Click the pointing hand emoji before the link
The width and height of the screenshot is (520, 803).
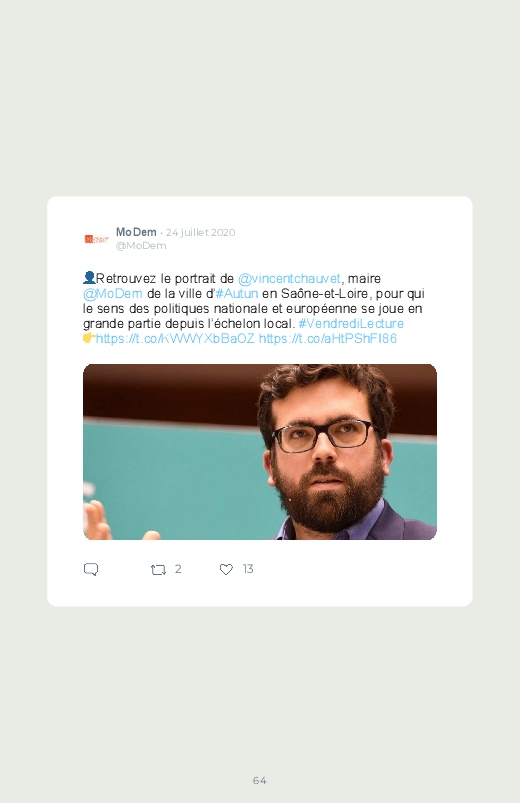tap(89, 338)
